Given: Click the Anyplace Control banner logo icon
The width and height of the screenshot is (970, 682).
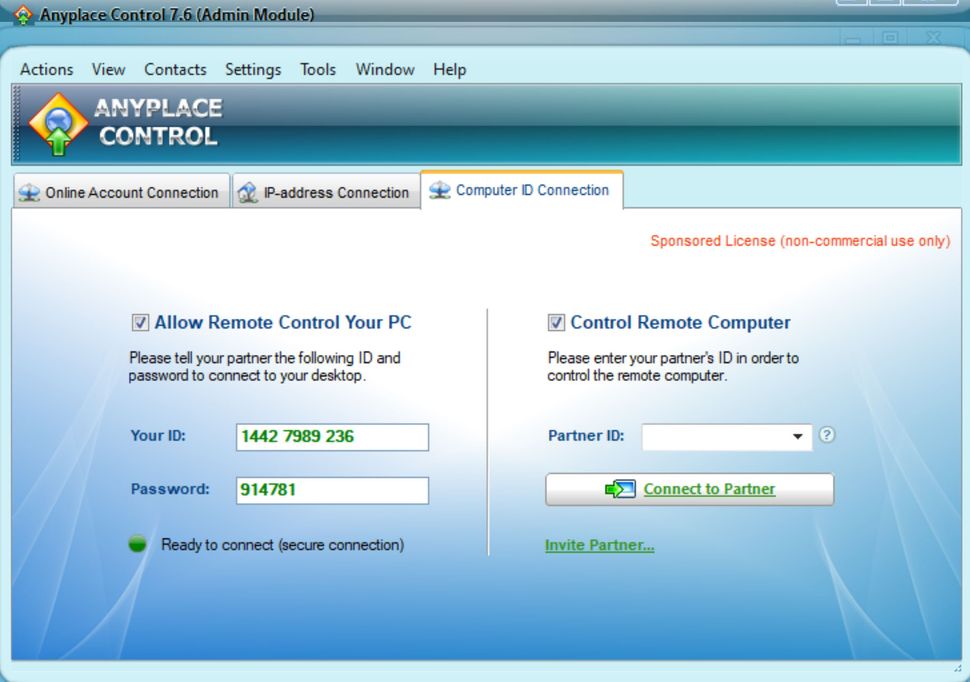Looking at the screenshot, I should [x=58, y=124].
